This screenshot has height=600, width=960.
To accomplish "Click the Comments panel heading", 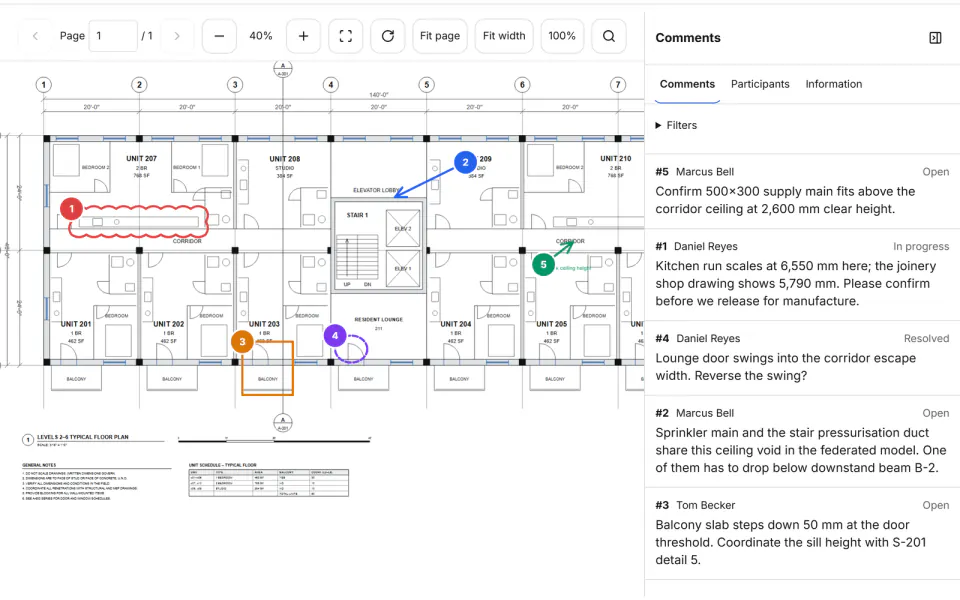I will tap(688, 38).
